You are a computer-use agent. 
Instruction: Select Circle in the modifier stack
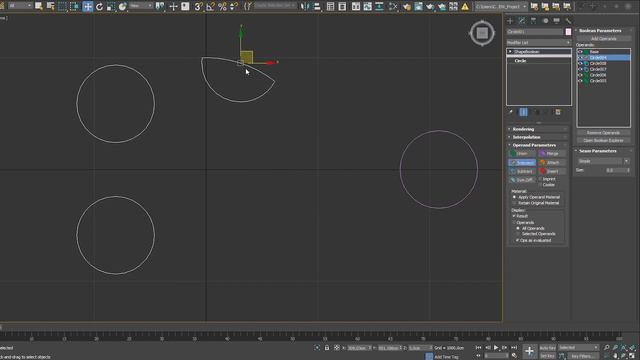tap(520, 61)
